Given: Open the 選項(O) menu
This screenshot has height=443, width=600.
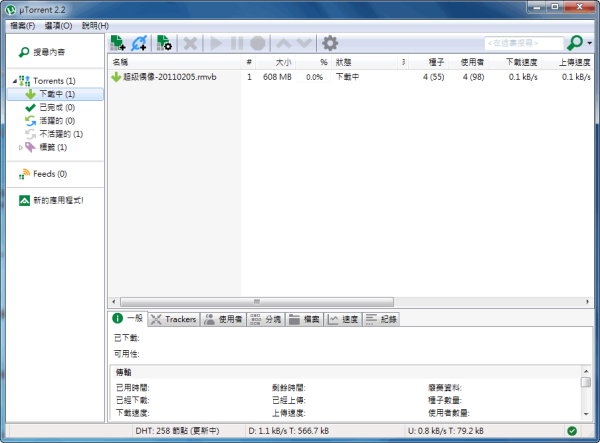Looking at the screenshot, I should 58,26.
